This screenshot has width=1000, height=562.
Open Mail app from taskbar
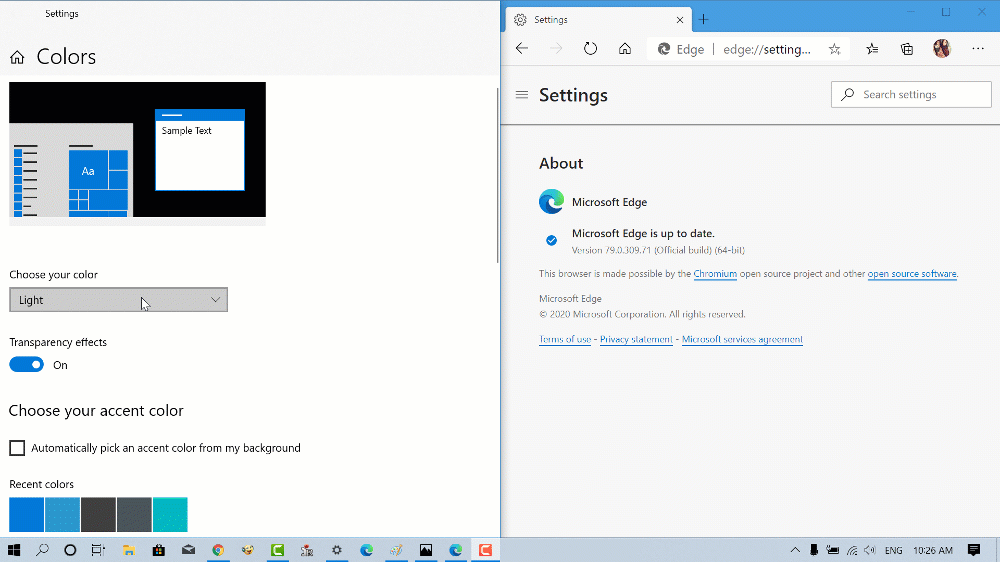point(188,550)
